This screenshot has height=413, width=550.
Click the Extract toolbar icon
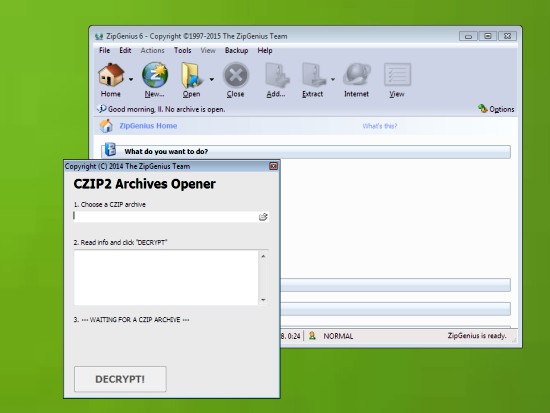point(313,75)
